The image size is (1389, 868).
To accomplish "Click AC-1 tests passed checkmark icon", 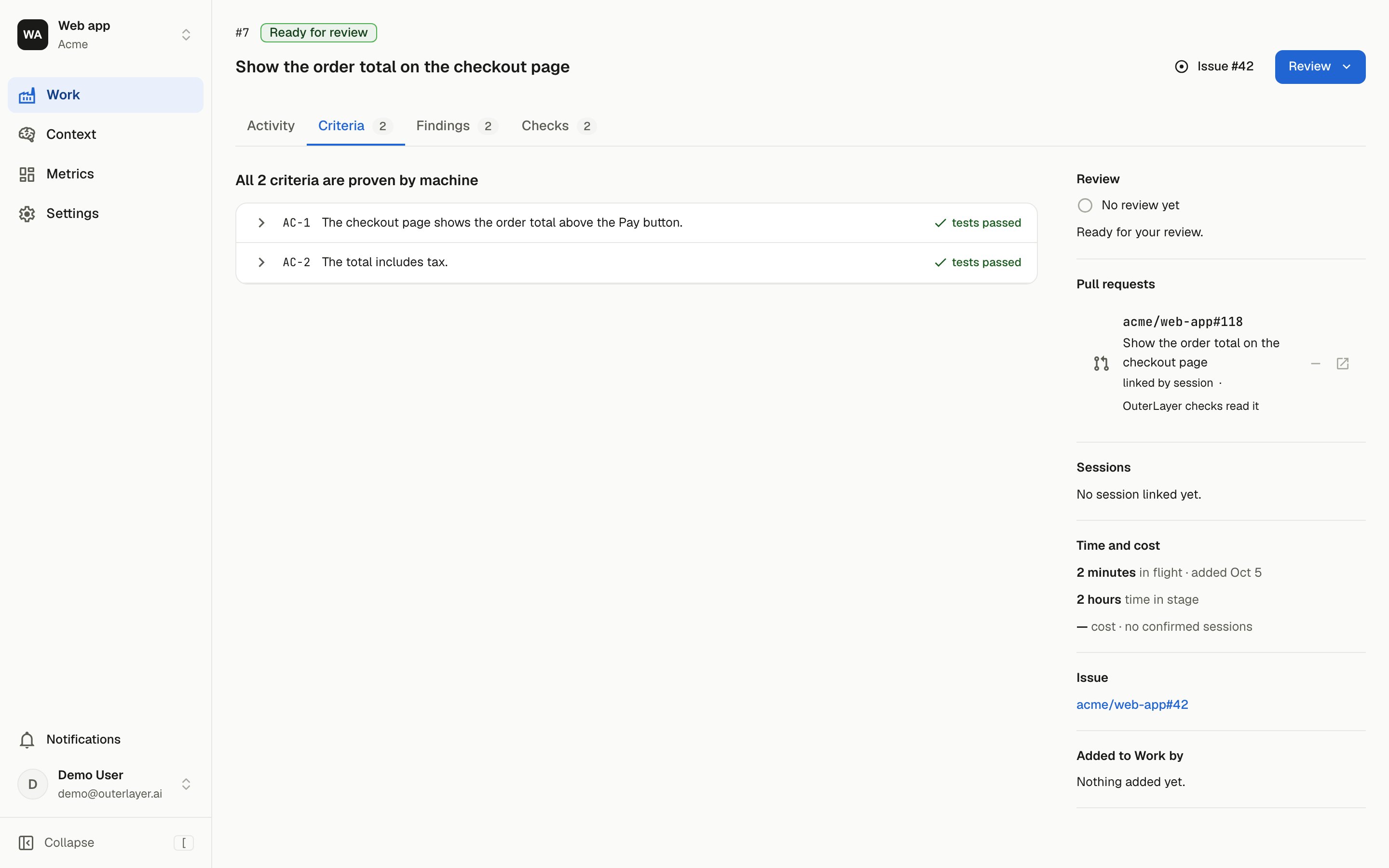I will 940,223.
